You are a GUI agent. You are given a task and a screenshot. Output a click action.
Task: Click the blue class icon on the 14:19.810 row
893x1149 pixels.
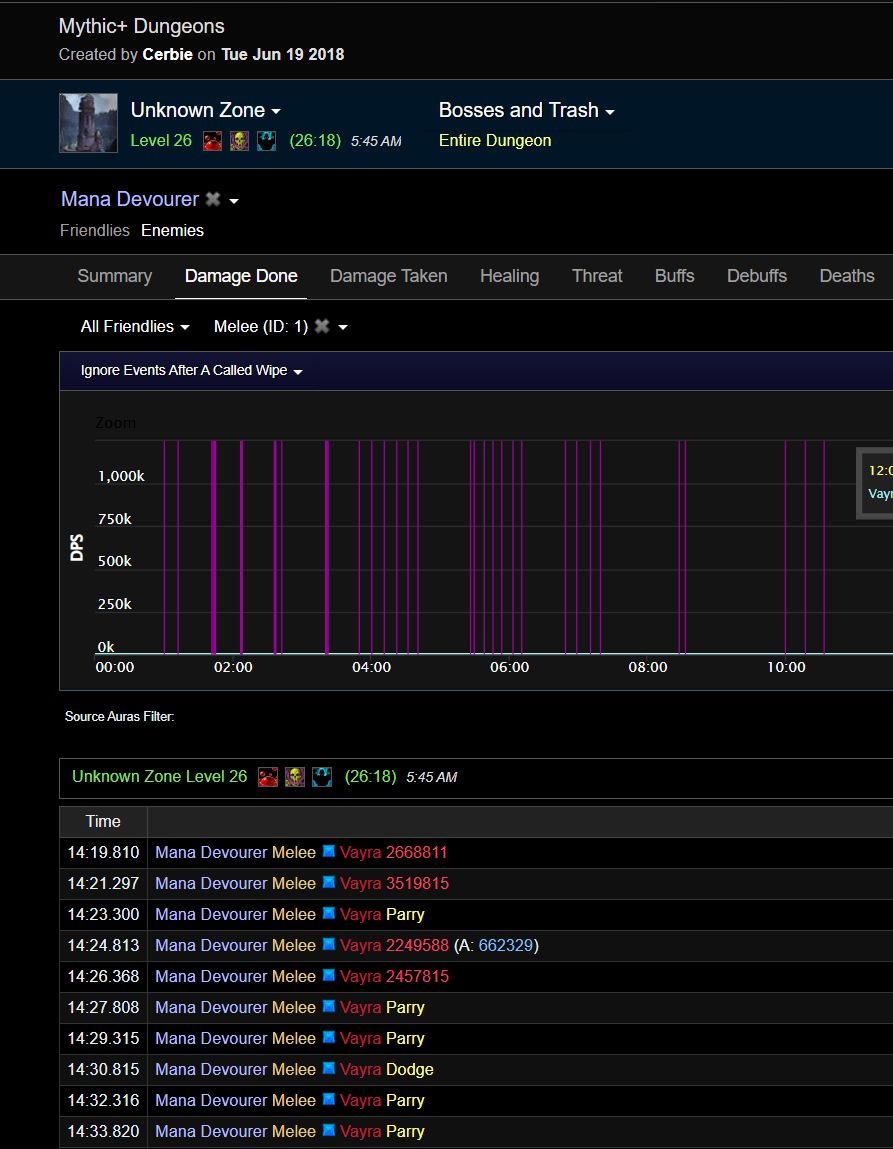[328, 853]
